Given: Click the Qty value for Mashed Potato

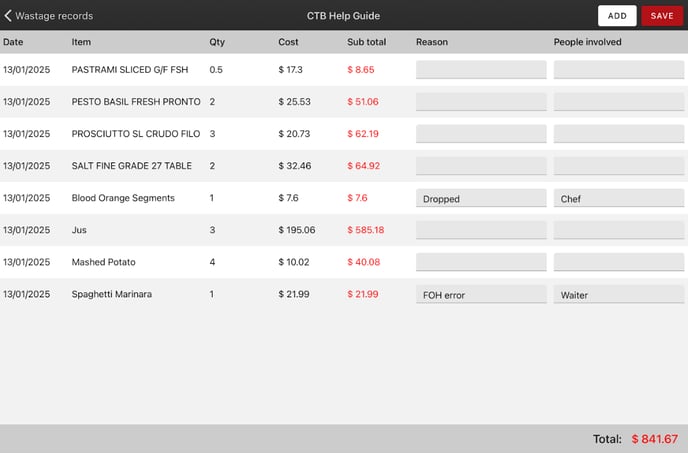Looking at the screenshot, I should [x=212, y=262].
